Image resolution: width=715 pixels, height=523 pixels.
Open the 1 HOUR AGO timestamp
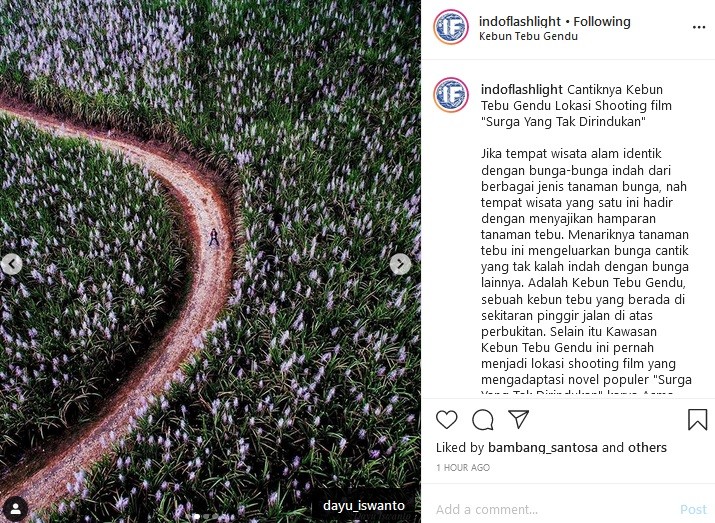[463, 467]
